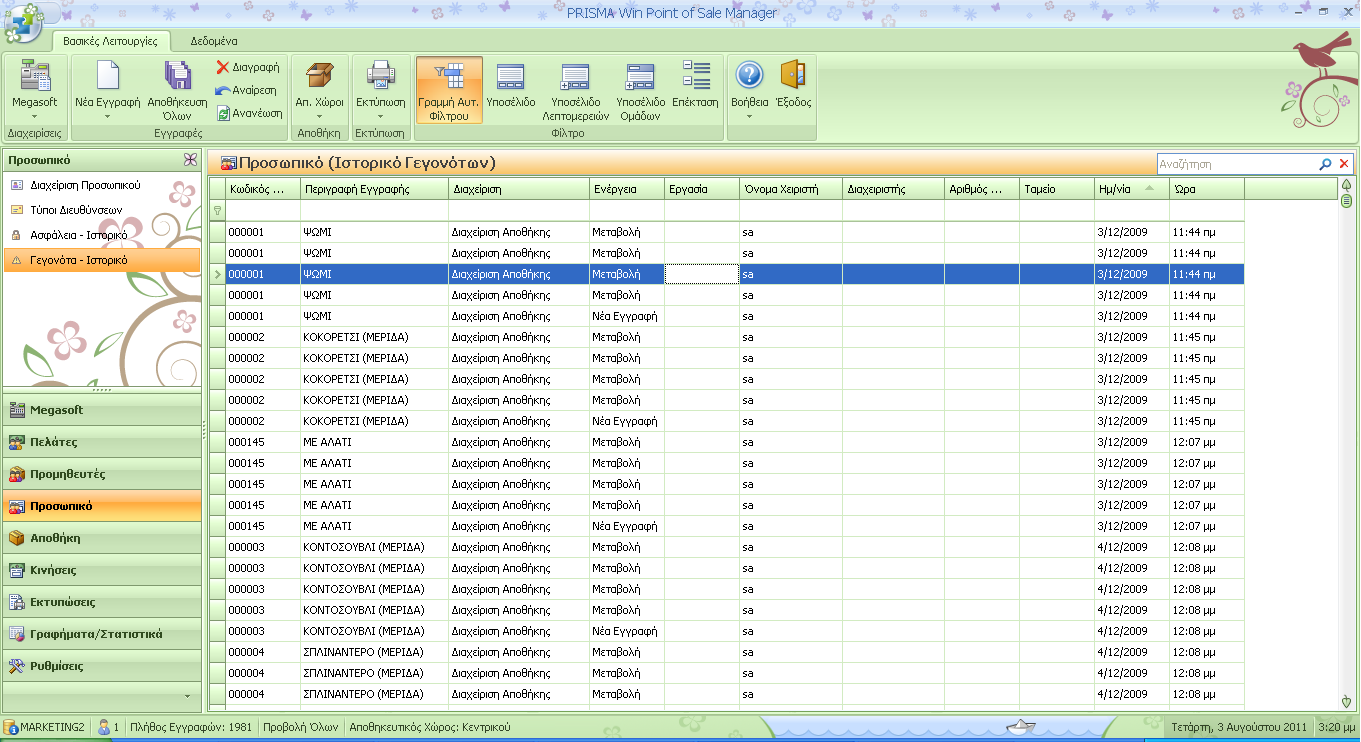Viewport: 1361px width, 742px height.
Task: Open the Πελάτες navigation section
Action: [x=102, y=442]
